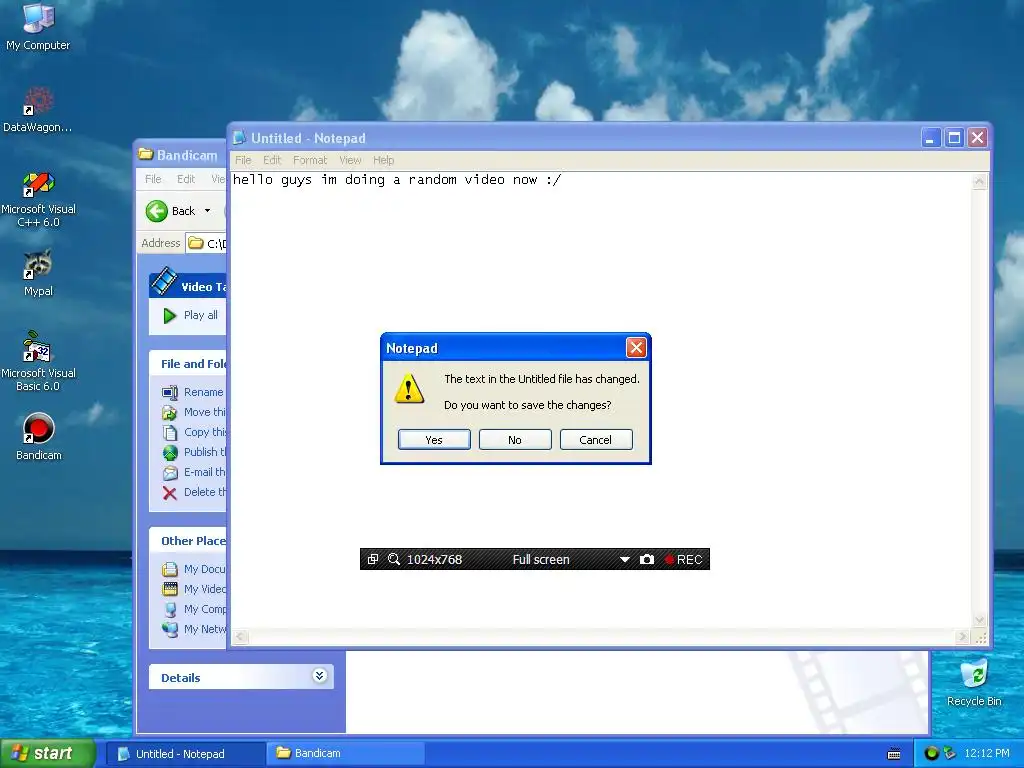Open the Notepad View menu
The image size is (1024, 768).
pyautogui.click(x=350, y=160)
